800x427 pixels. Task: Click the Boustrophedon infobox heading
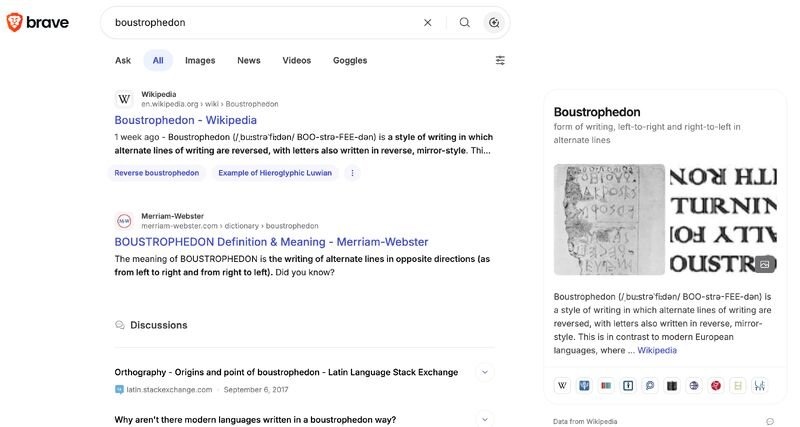tap(597, 112)
